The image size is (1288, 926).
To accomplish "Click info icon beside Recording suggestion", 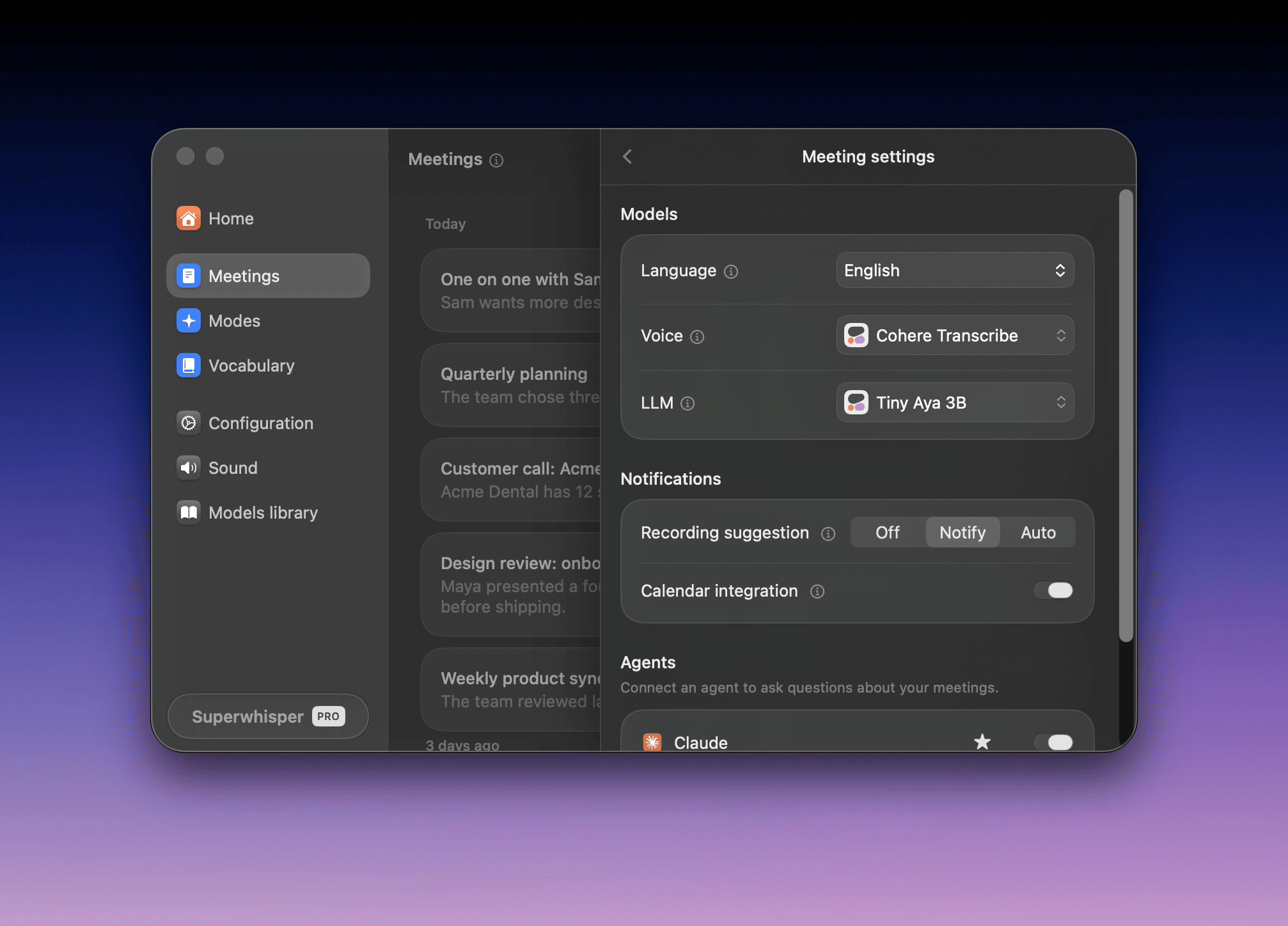I will coord(828,534).
